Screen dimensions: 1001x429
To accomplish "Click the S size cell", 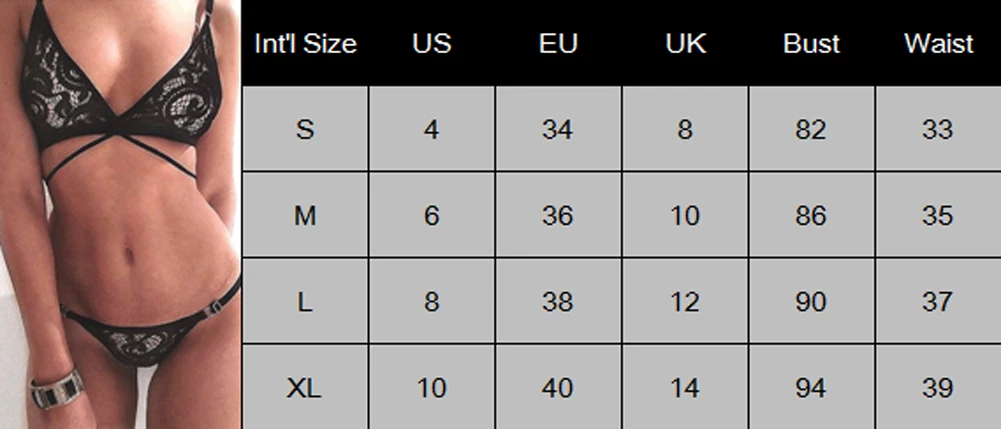I will tap(305, 130).
